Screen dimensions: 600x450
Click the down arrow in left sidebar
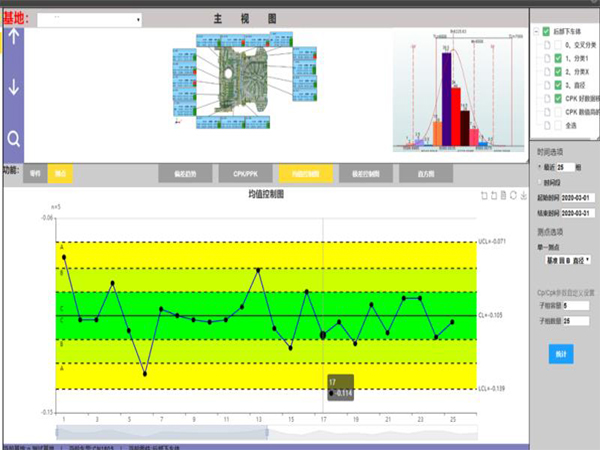(14, 87)
